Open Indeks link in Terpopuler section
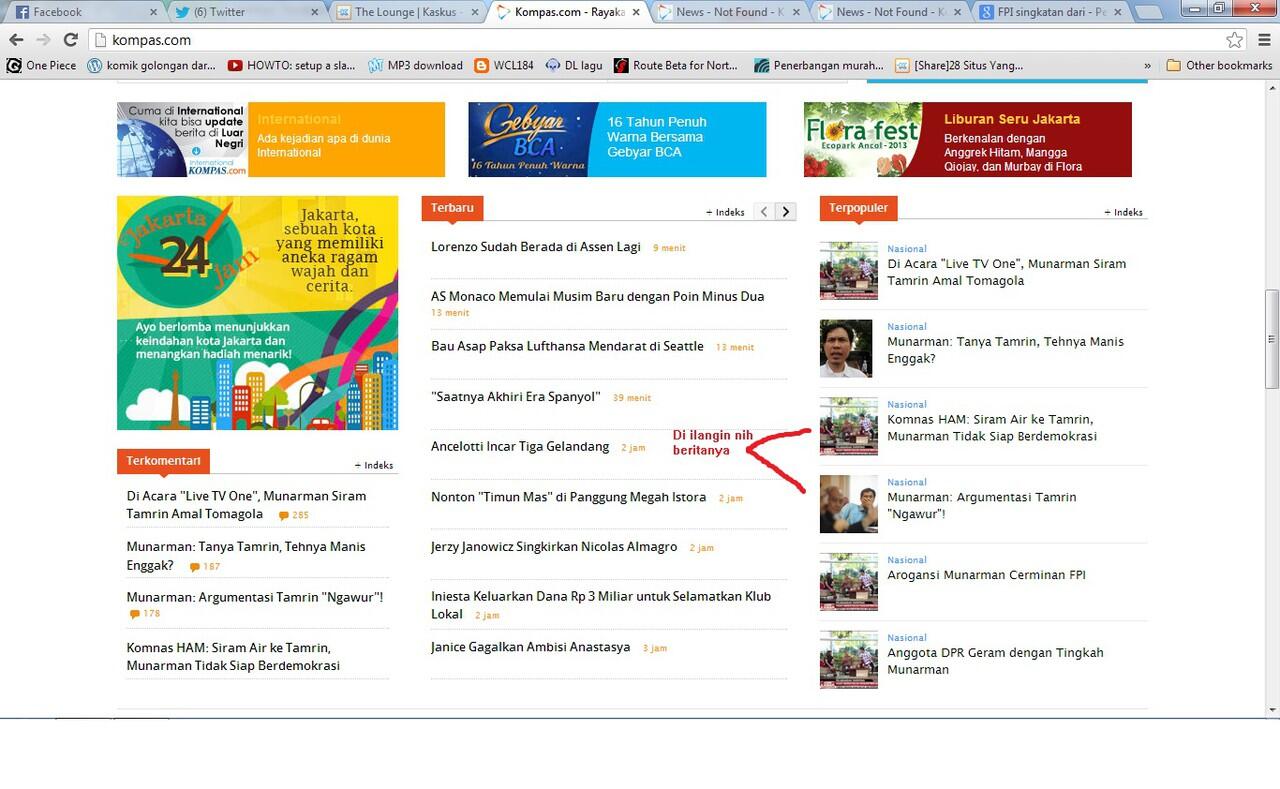 pos(1123,212)
